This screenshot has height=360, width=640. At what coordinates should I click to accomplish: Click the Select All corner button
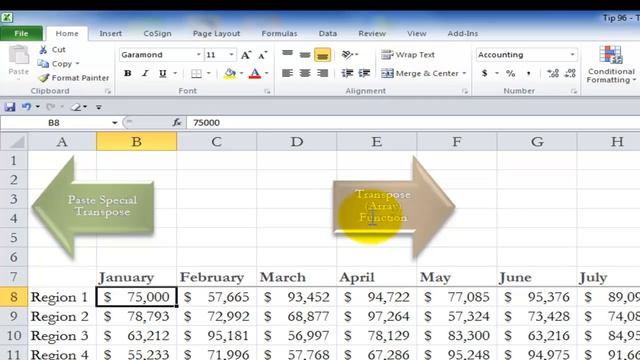click(x=14, y=142)
